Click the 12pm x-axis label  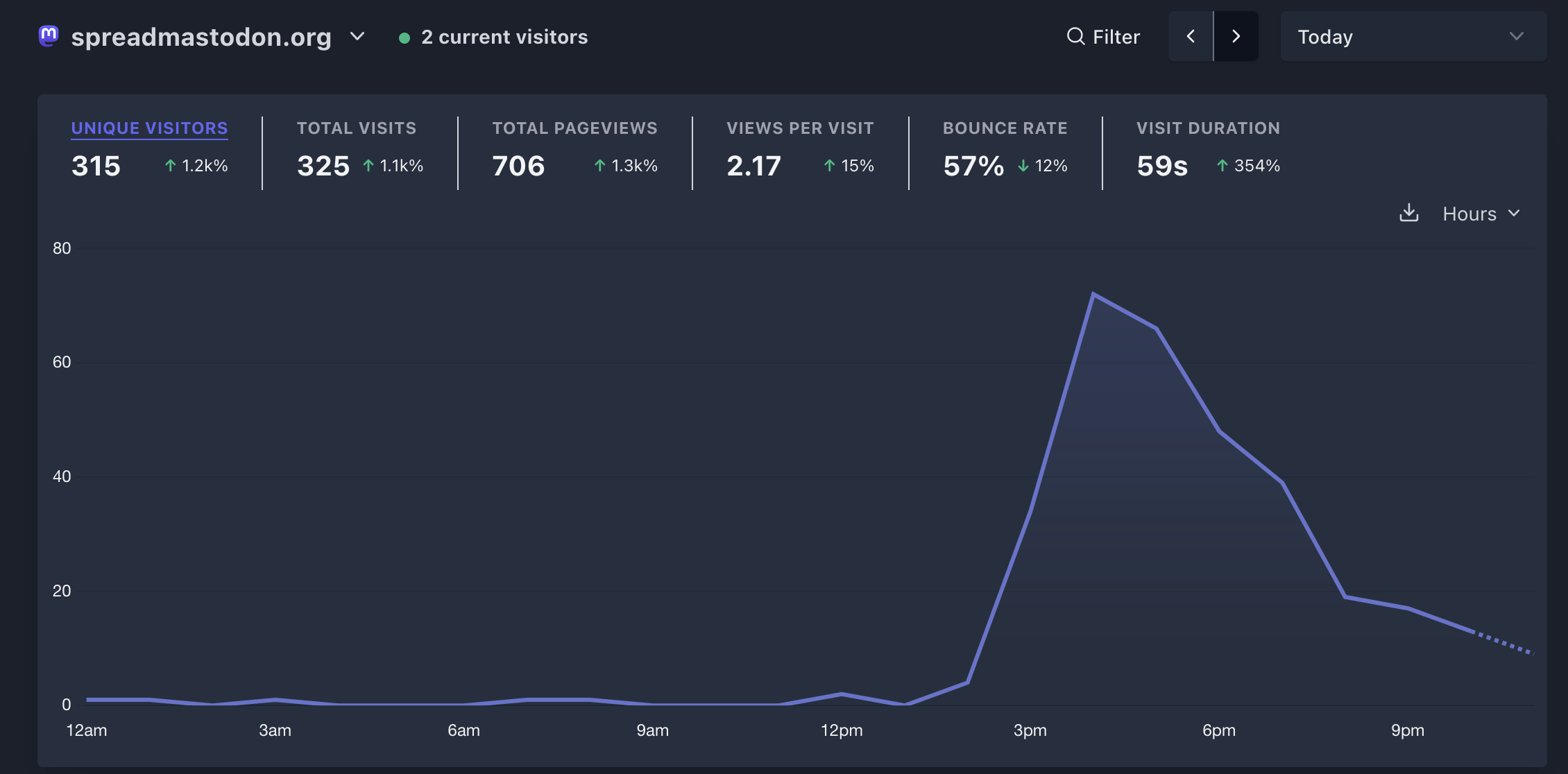(x=842, y=730)
